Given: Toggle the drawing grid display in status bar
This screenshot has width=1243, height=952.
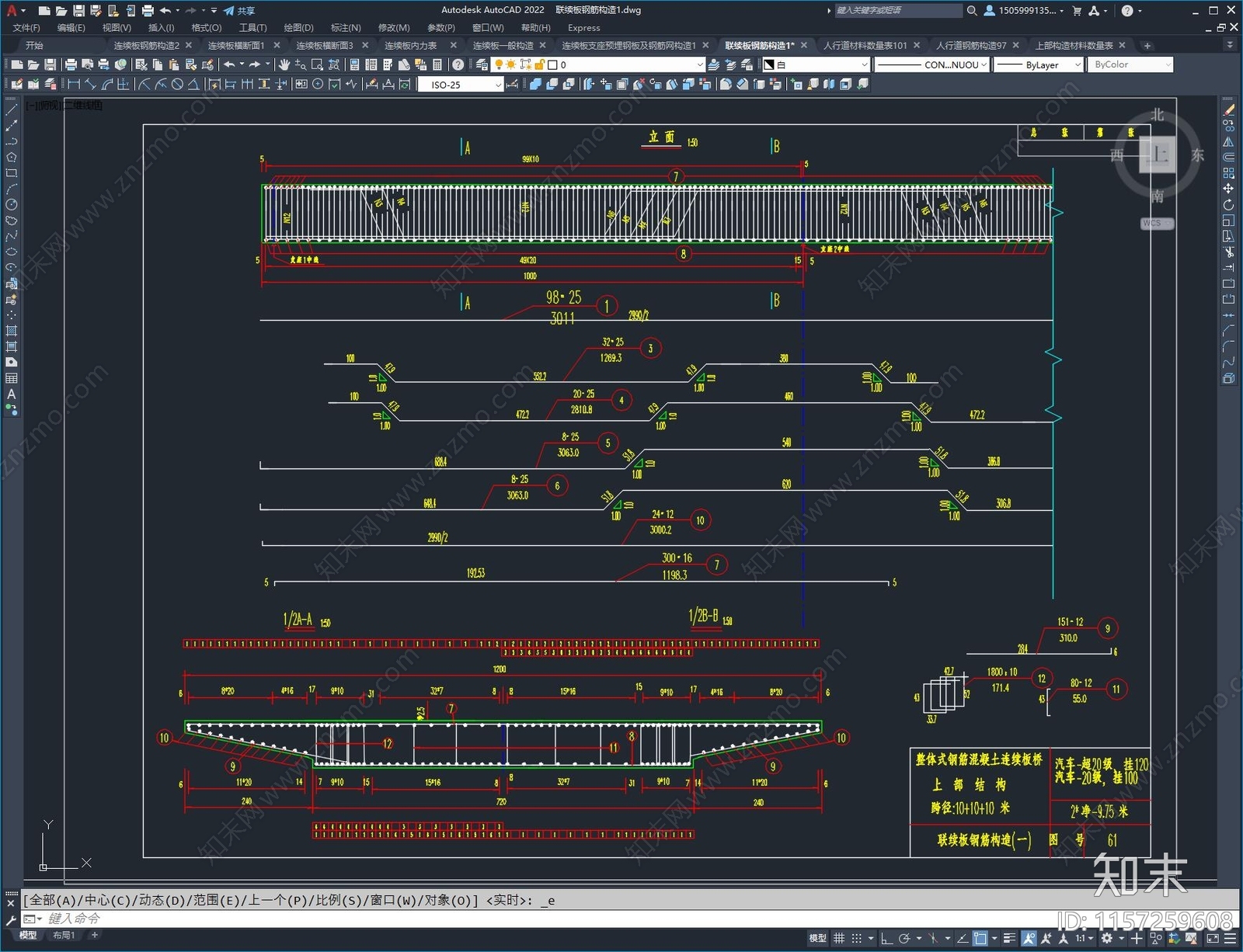Looking at the screenshot, I should (x=839, y=938).
